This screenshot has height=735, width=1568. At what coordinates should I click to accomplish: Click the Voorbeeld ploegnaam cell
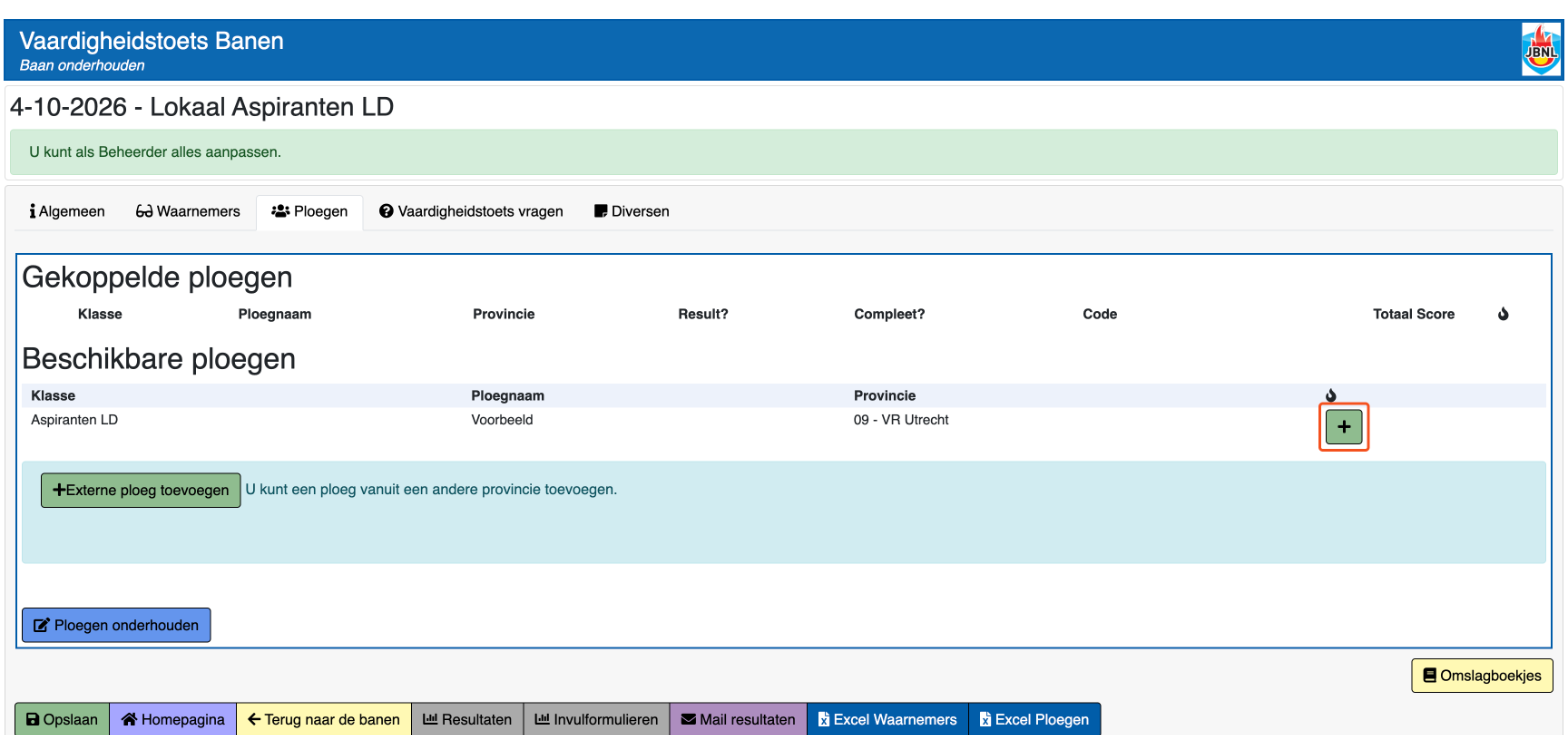[502, 420]
